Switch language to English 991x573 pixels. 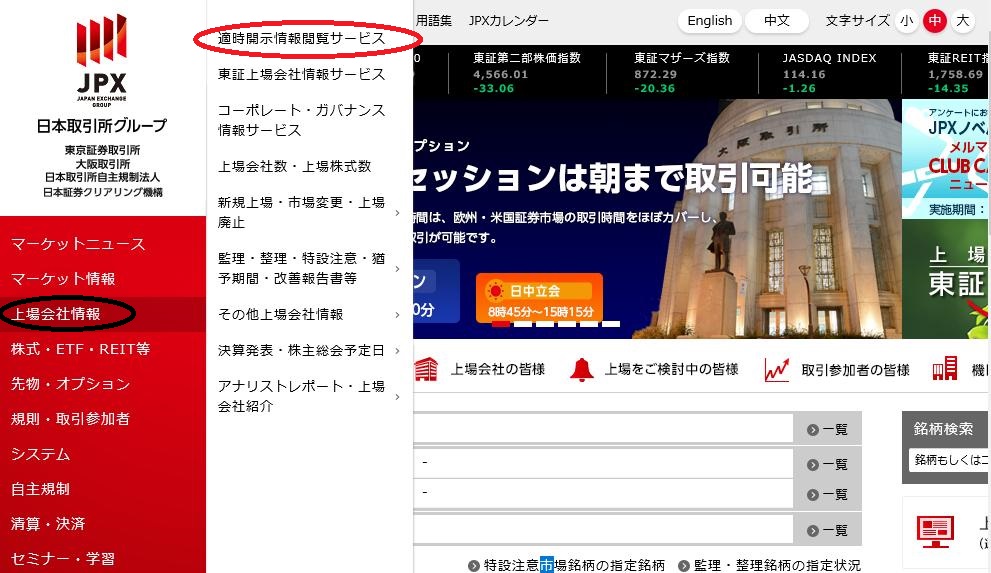[710, 21]
